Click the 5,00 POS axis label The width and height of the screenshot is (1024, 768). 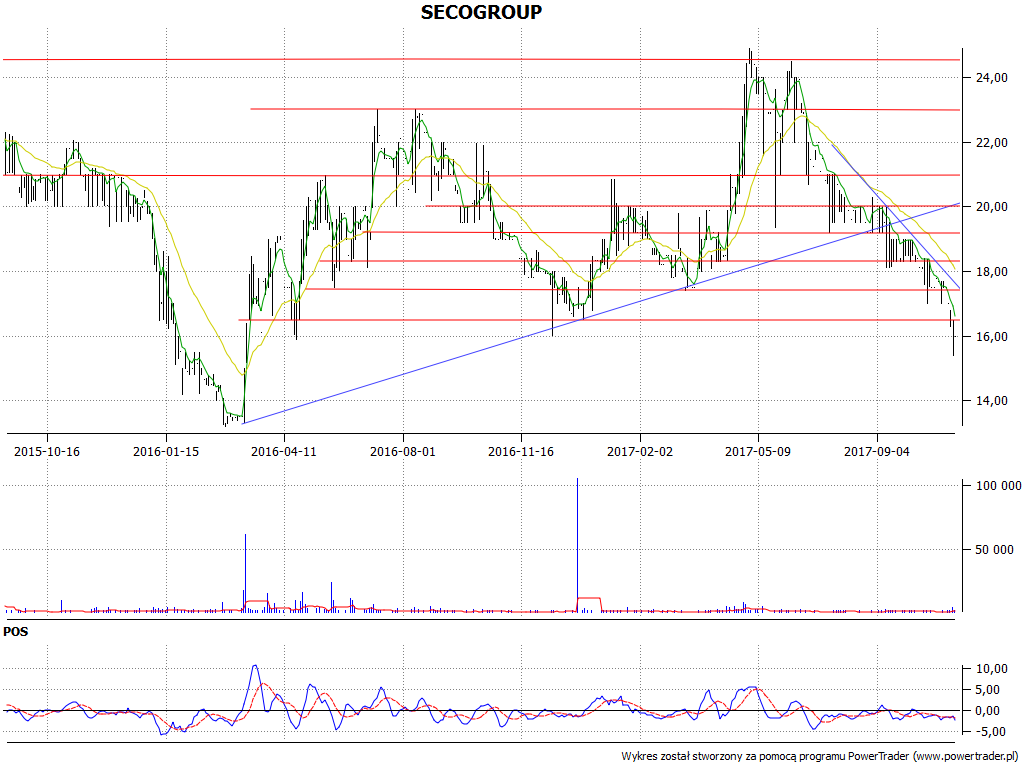989,690
